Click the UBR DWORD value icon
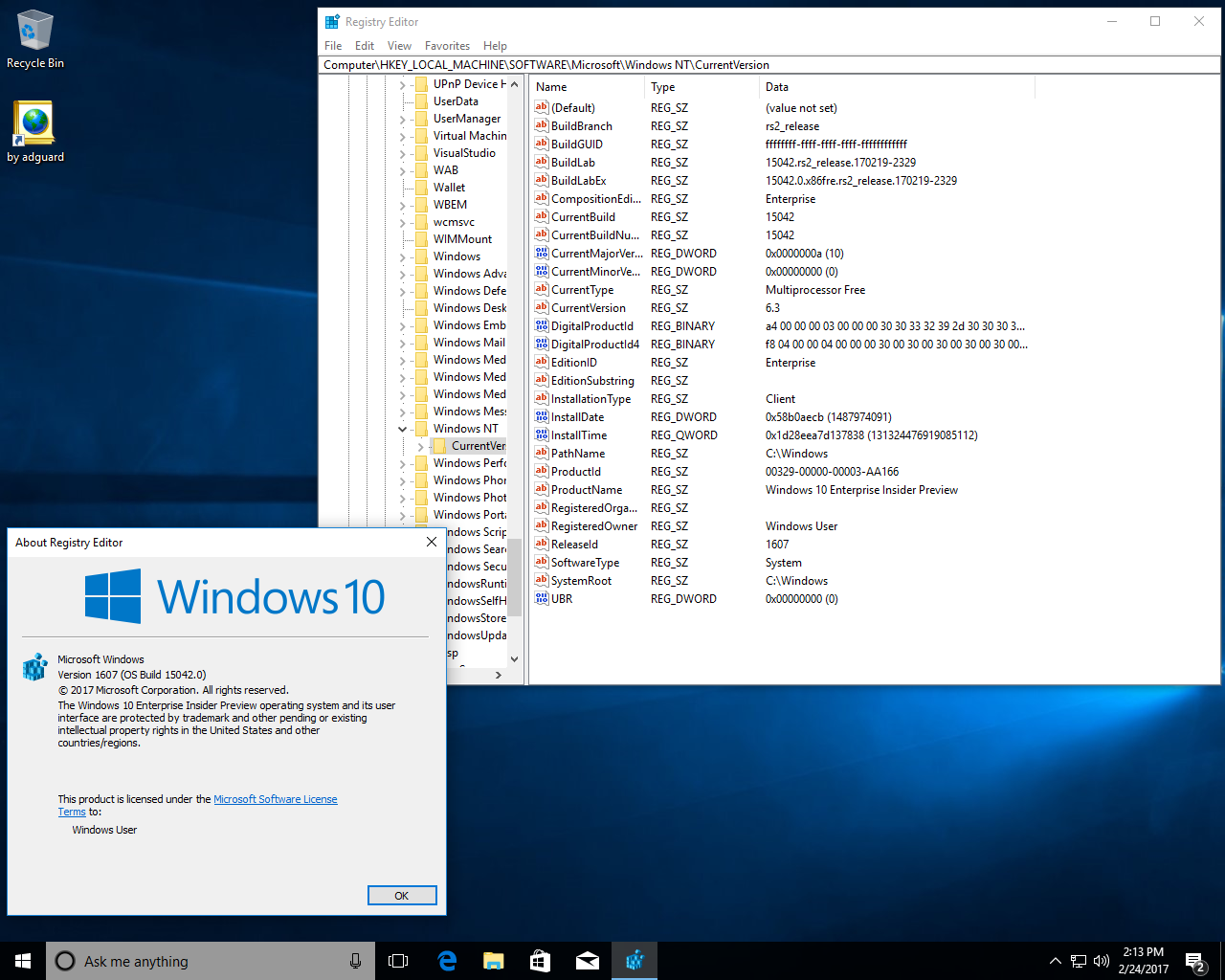1225x980 pixels. point(542,598)
